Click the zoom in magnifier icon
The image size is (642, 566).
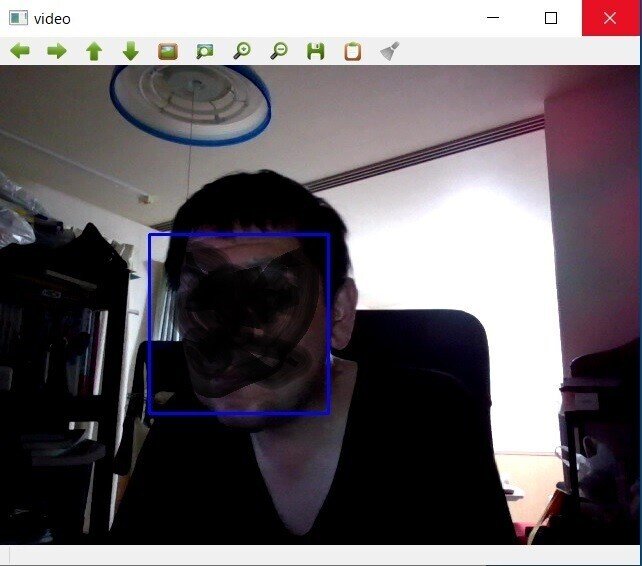[x=242, y=51]
